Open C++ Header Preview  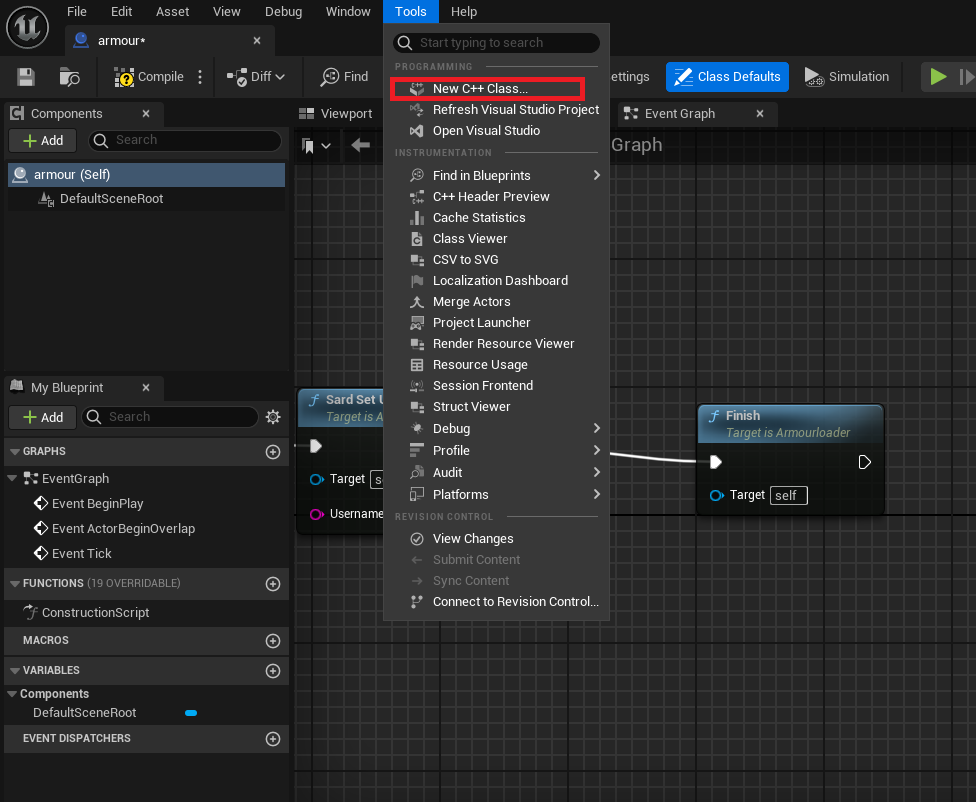pyautogui.click(x=496, y=197)
